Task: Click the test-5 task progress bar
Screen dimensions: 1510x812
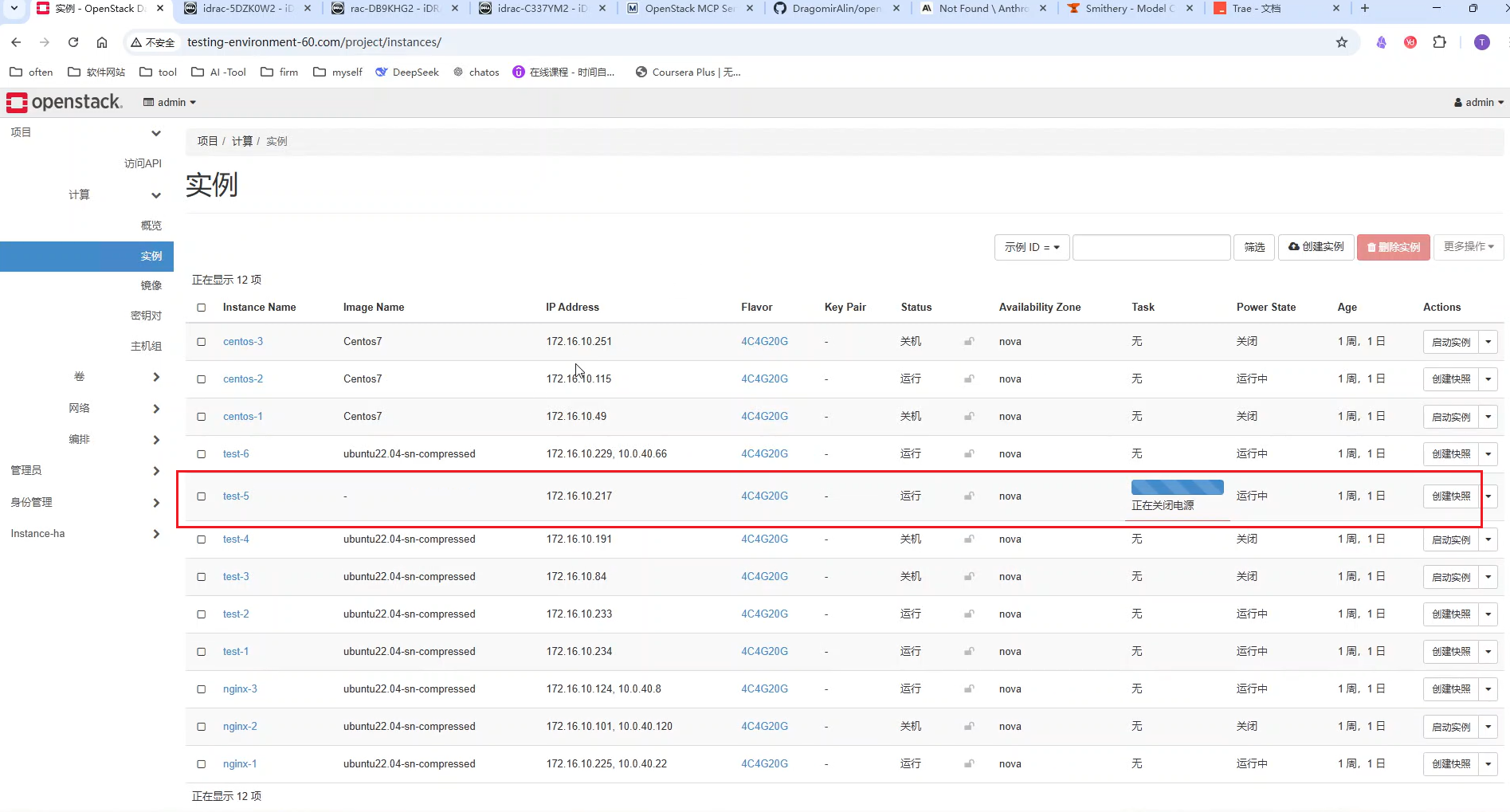Action: 1178,488
